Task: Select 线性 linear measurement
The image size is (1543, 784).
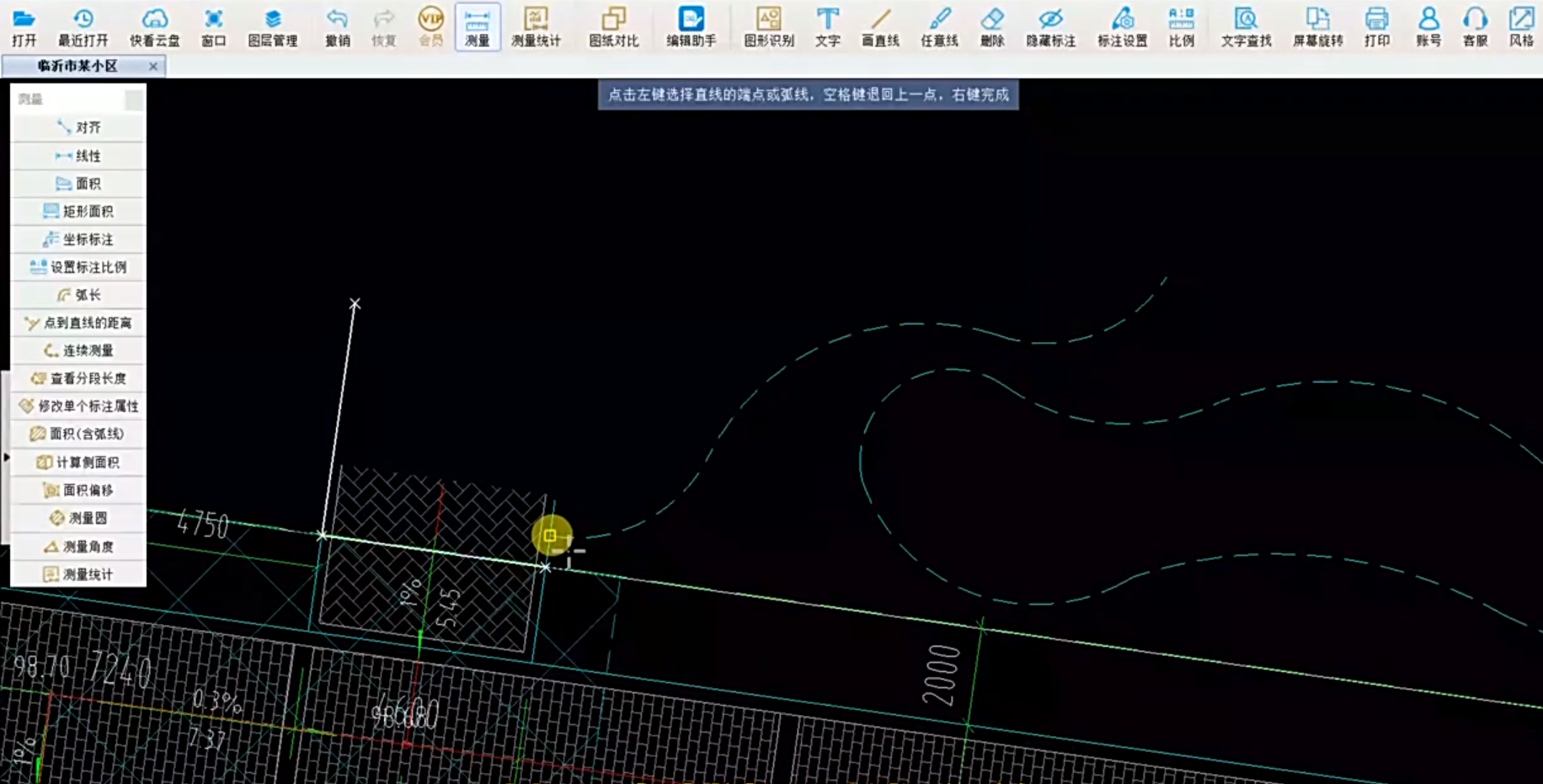Action: point(78,155)
